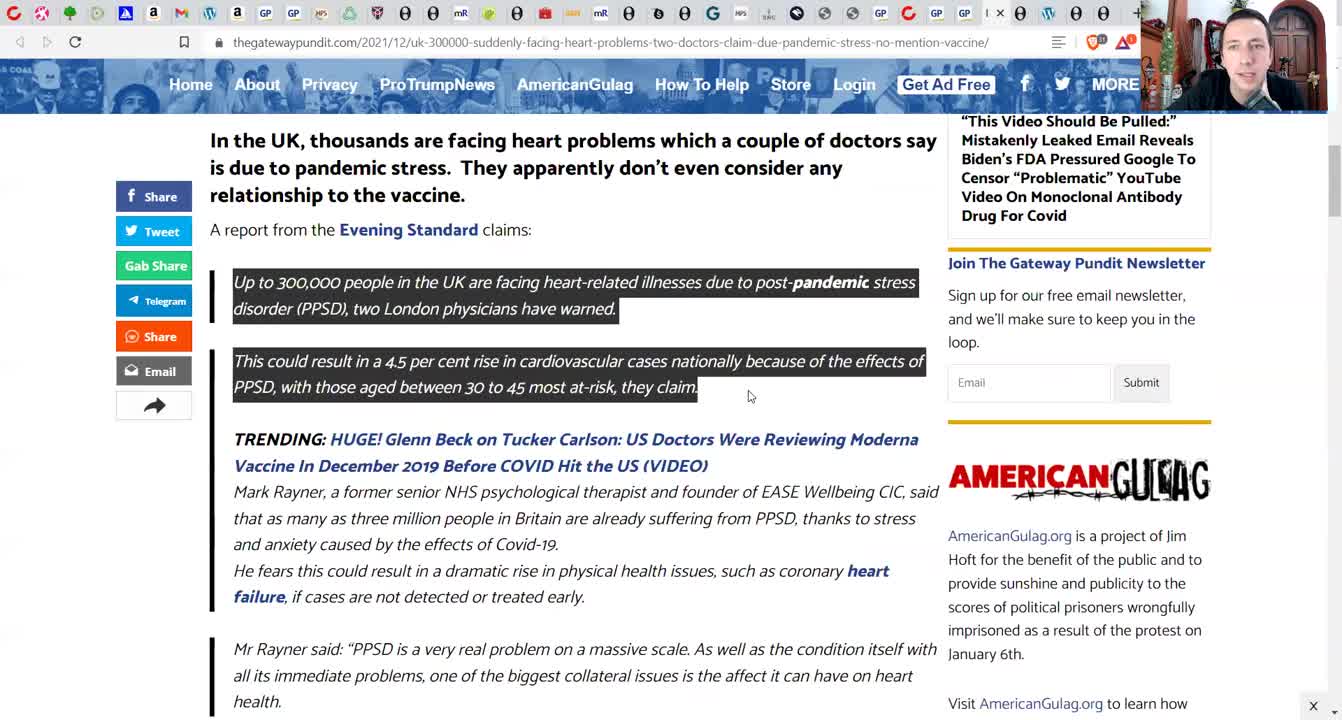The image size is (1342, 720).
Task: Switch to the red briefcase icon tab
Action: [x=545, y=13]
